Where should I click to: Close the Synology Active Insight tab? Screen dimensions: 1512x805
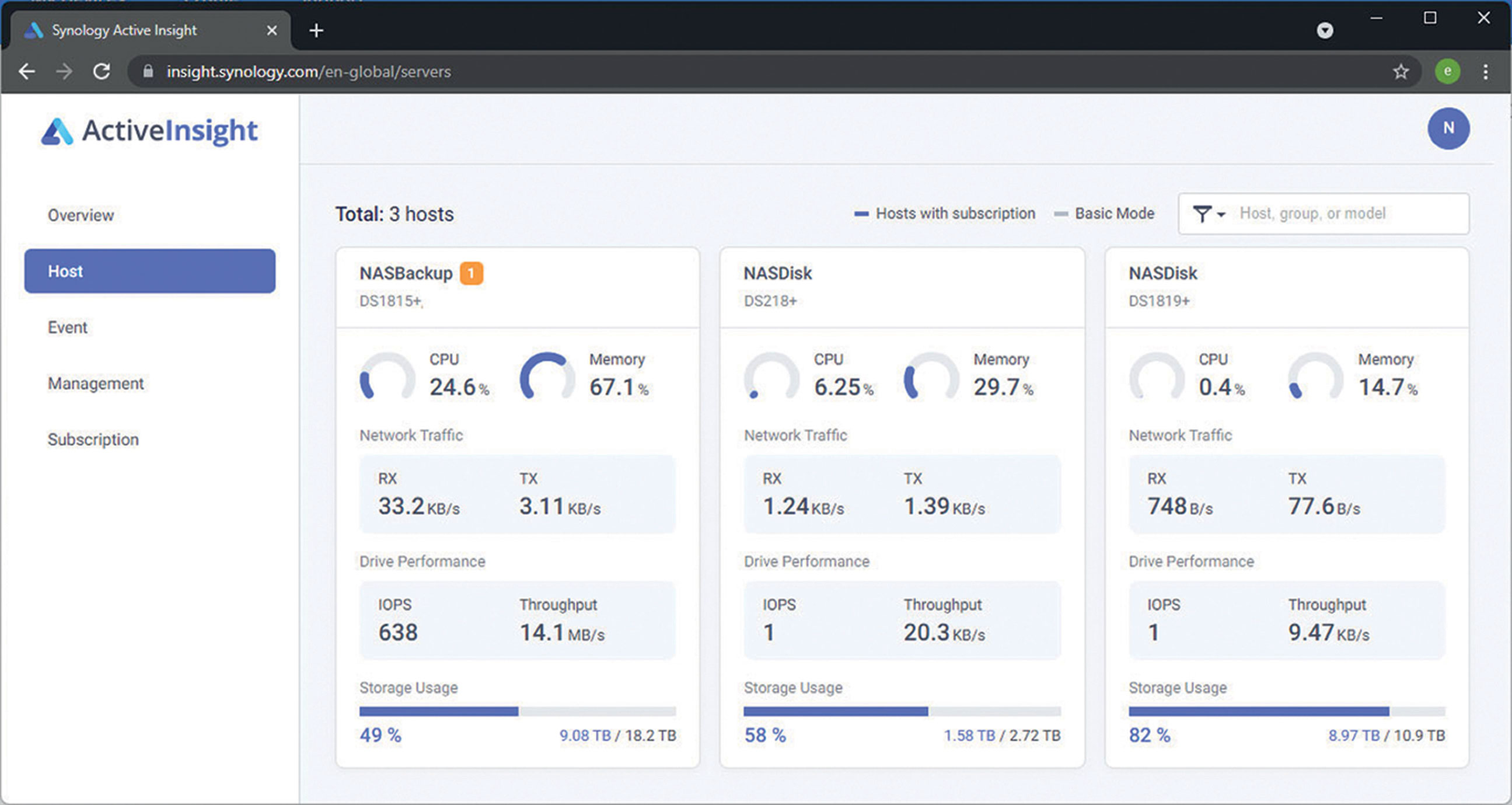272,30
